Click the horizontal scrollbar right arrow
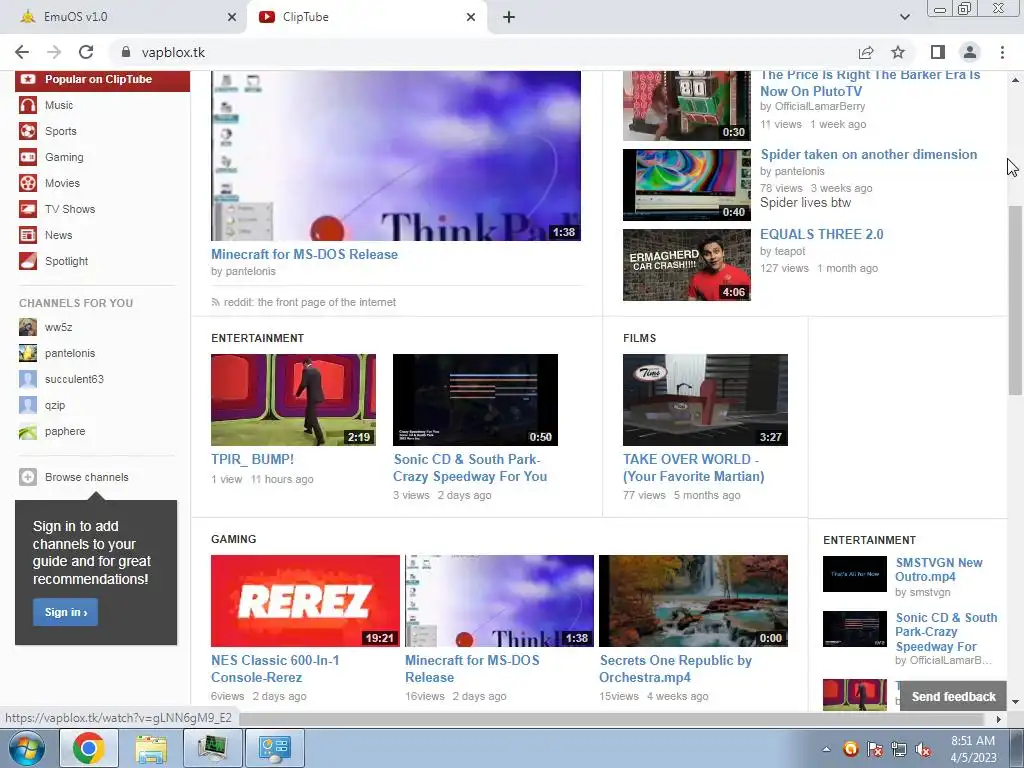Screen dimensions: 1024x768 click(998, 719)
